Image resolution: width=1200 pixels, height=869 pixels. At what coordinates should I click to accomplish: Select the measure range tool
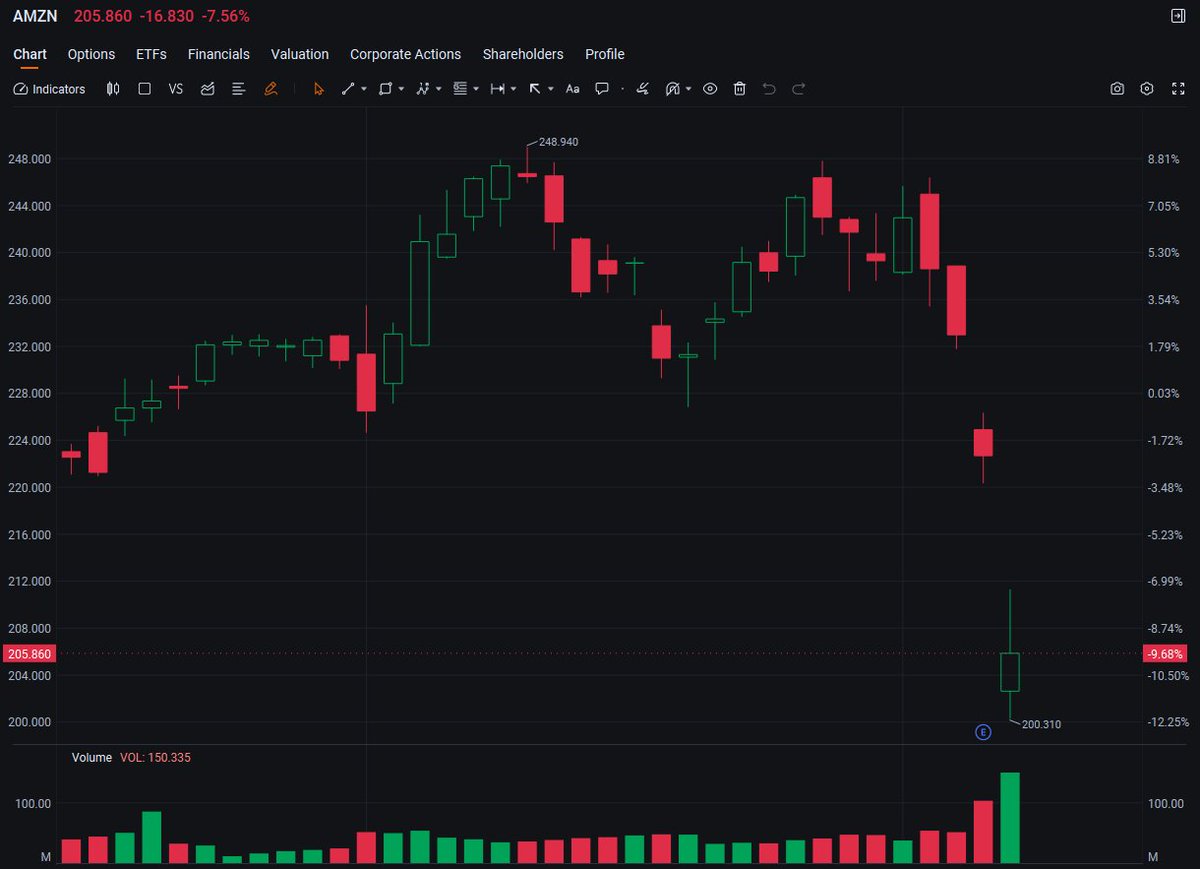click(x=497, y=89)
